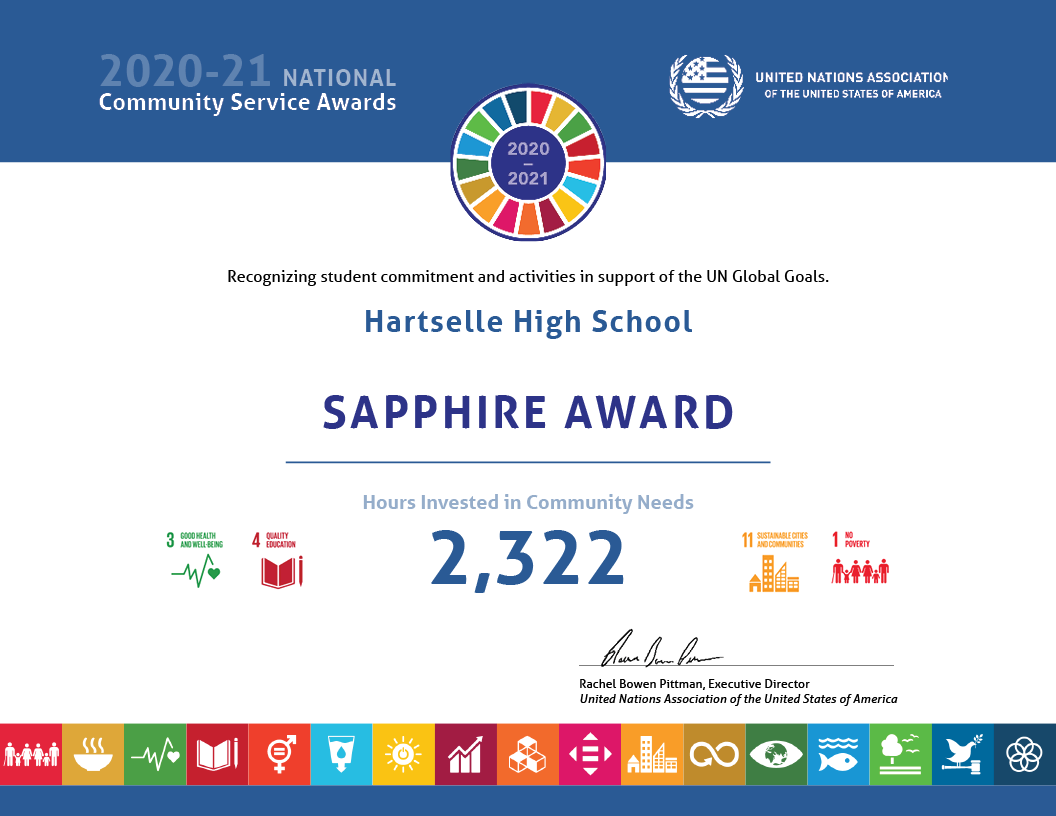This screenshot has height=816, width=1056.
Task: Click the Peace dove and gavel icon
Action: tap(963, 754)
